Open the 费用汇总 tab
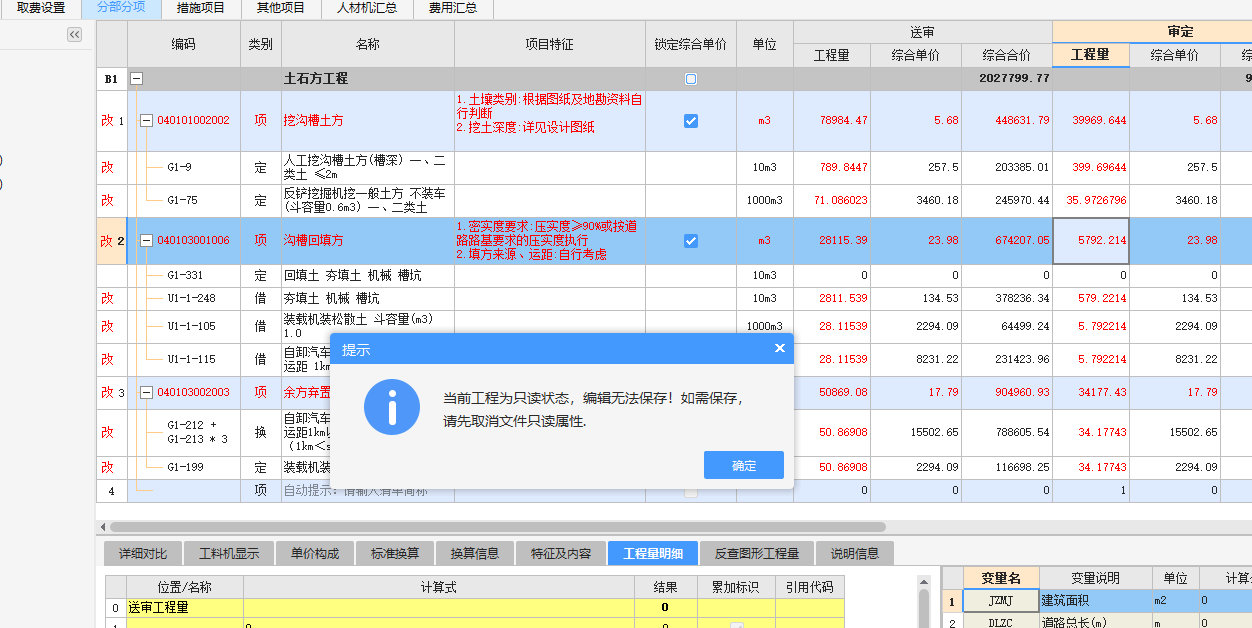The width and height of the screenshot is (1252, 628). tap(453, 8)
